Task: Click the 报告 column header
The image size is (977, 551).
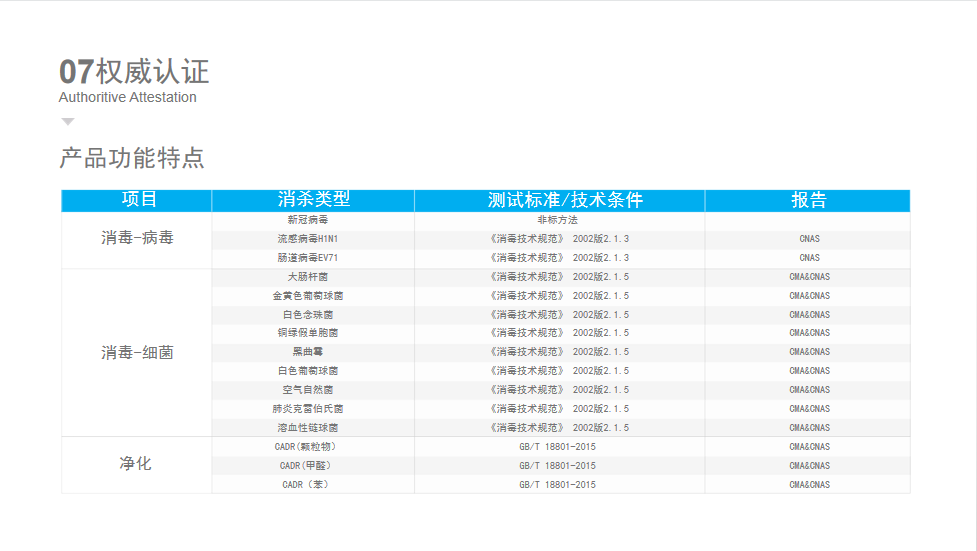Action: click(x=809, y=200)
